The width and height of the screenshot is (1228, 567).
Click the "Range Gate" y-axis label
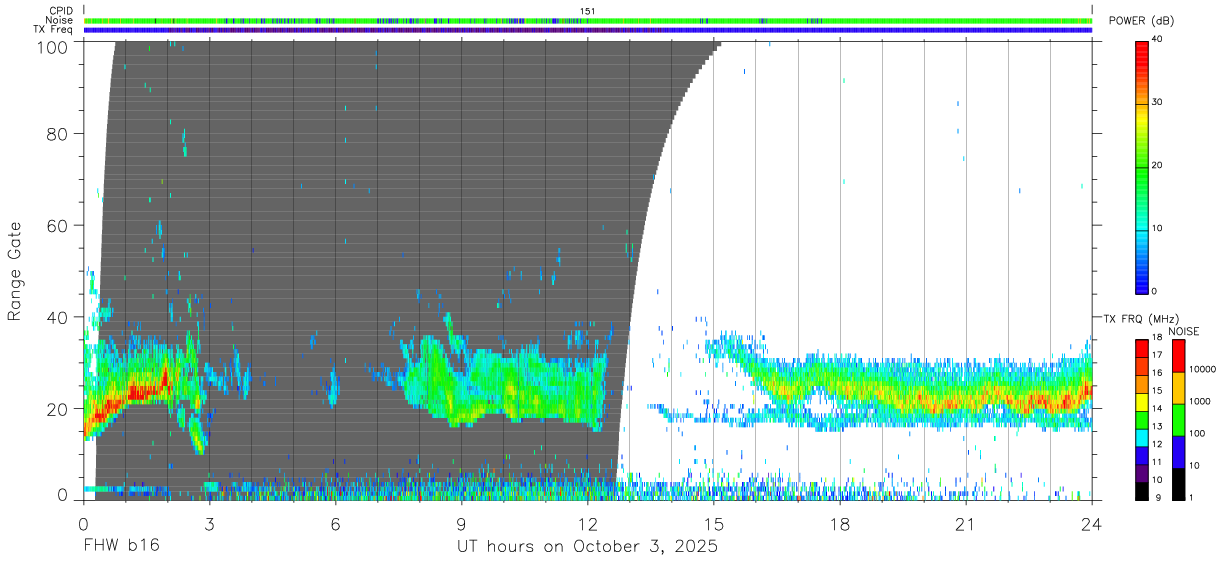[x=15, y=271]
